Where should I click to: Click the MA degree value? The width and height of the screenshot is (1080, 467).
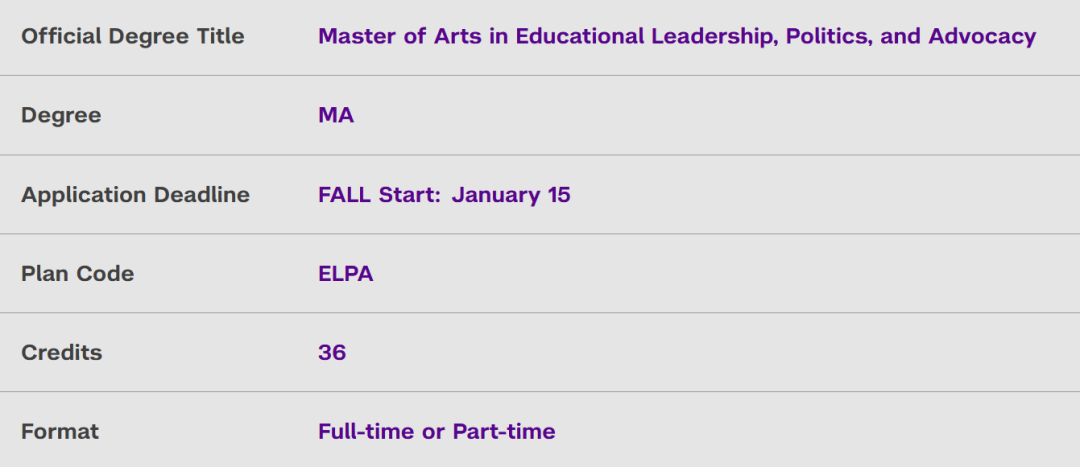(336, 115)
